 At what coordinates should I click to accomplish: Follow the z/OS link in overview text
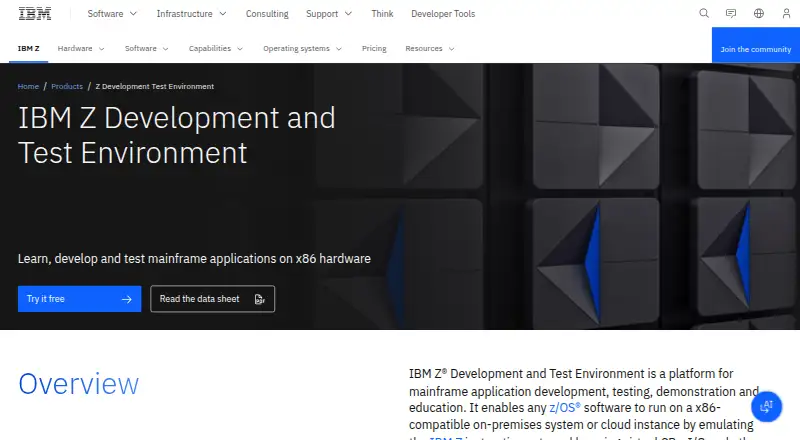coord(564,408)
